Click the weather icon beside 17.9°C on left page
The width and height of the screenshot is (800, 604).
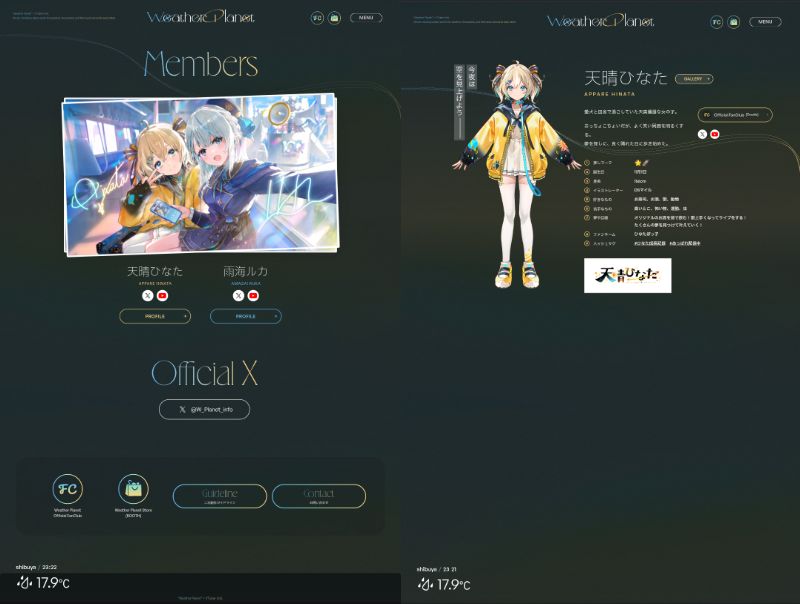[24, 583]
